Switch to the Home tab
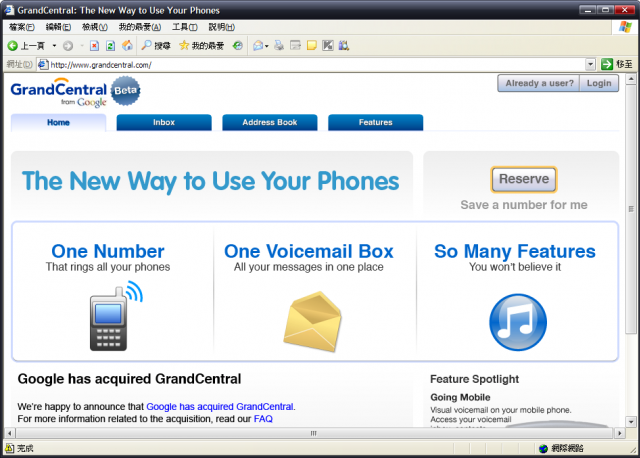 pyautogui.click(x=58, y=122)
